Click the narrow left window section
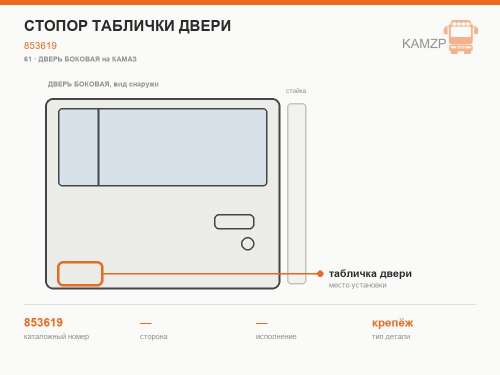Image resolution: width=500 pixels, height=375 pixels. pyautogui.click(x=78, y=147)
